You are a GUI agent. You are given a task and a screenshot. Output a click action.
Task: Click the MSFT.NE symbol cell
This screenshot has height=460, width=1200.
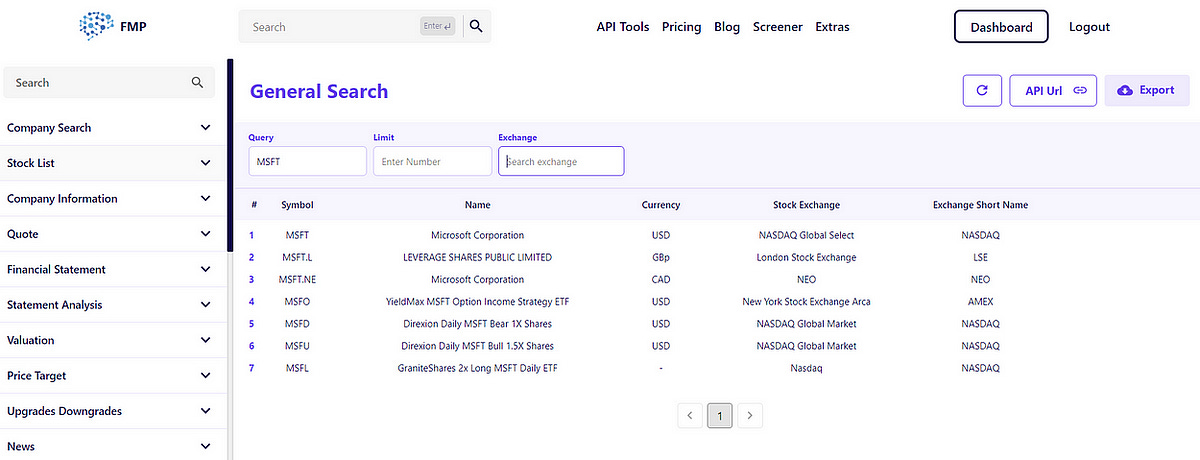coord(297,280)
